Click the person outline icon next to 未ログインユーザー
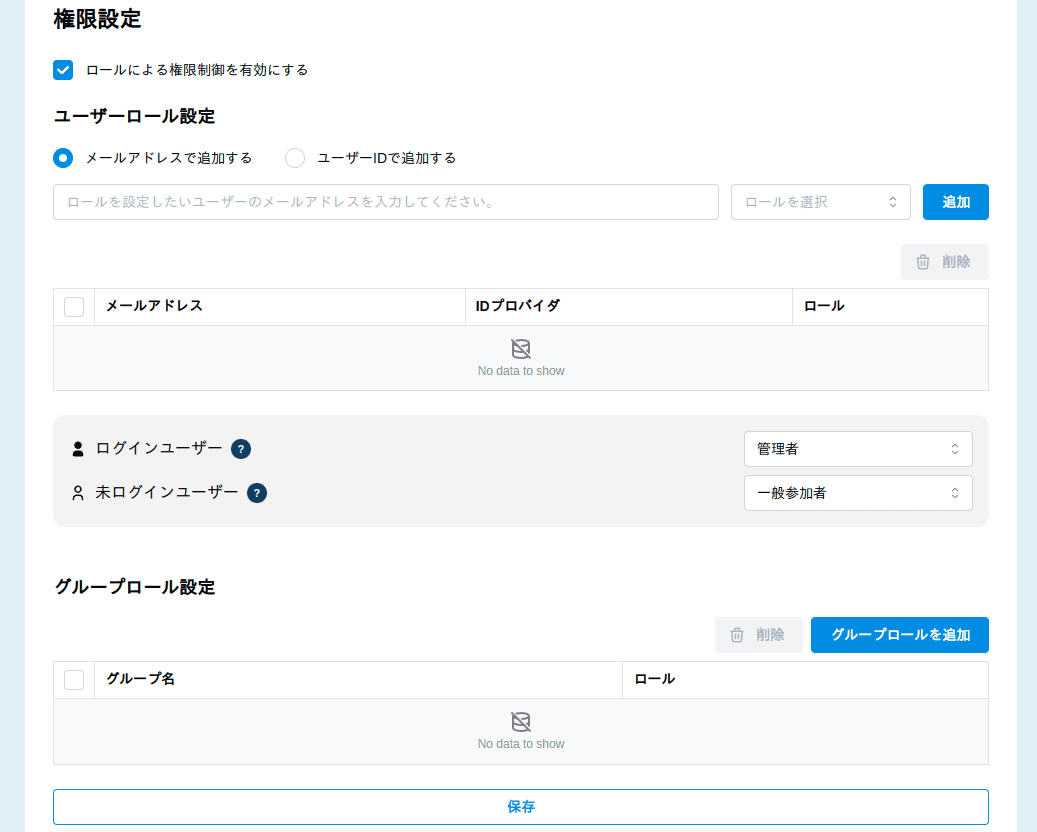 pyautogui.click(x=78, y=492)
